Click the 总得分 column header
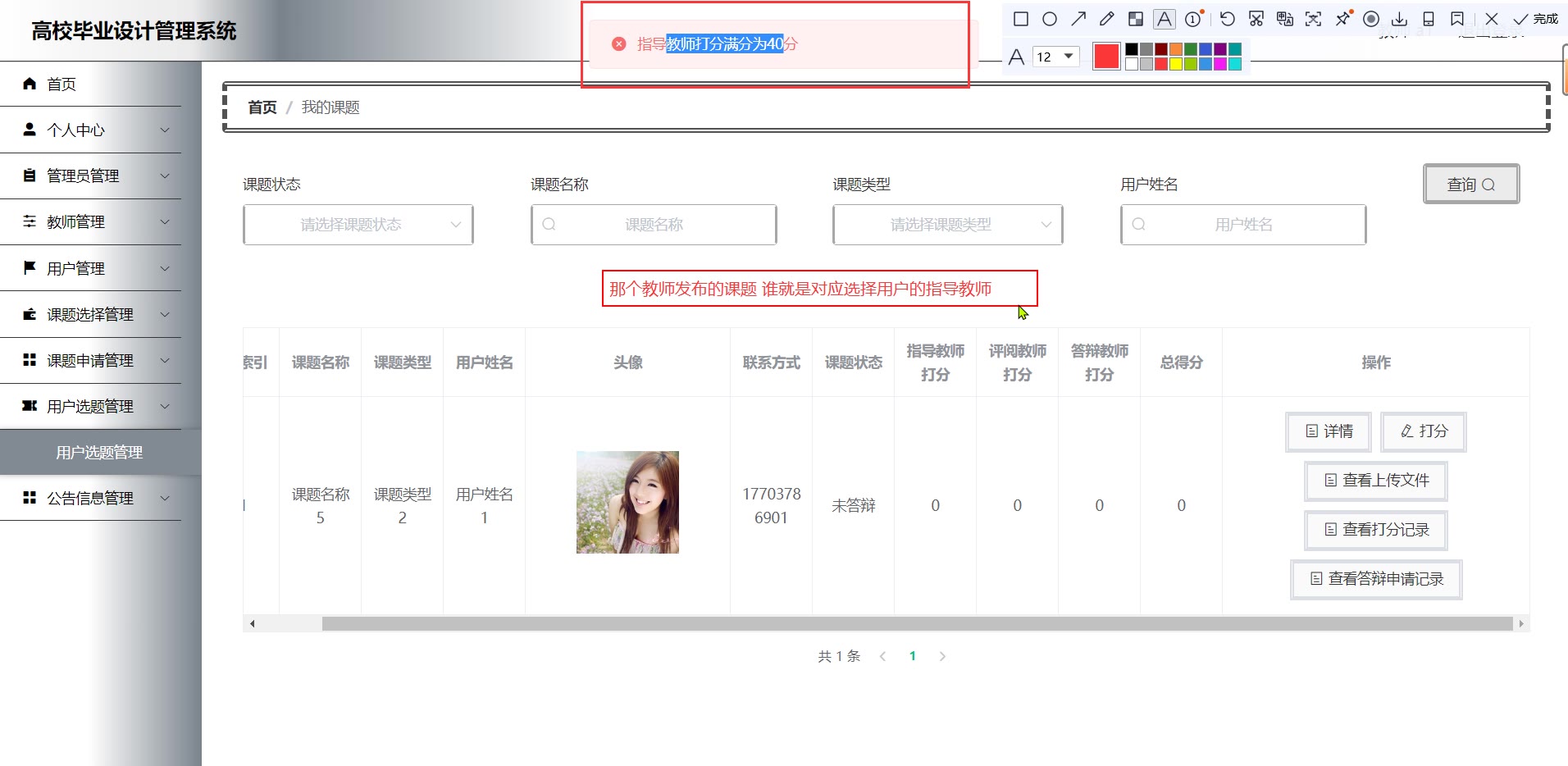This screenshot has width=1568, height=766. click(1181, 362)
